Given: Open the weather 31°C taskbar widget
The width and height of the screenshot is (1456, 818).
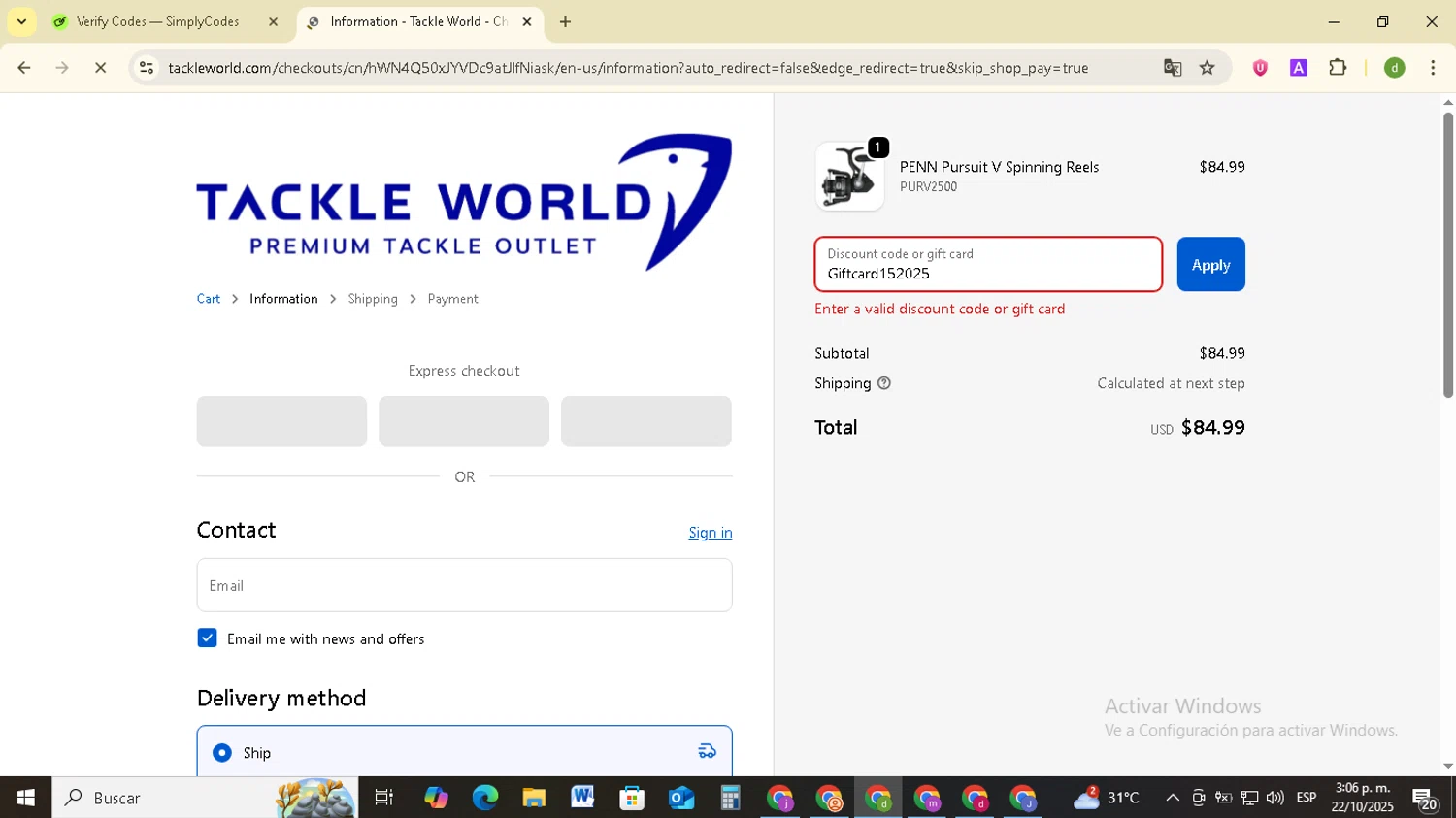Looking at the screenshot, I should 1107,798.
